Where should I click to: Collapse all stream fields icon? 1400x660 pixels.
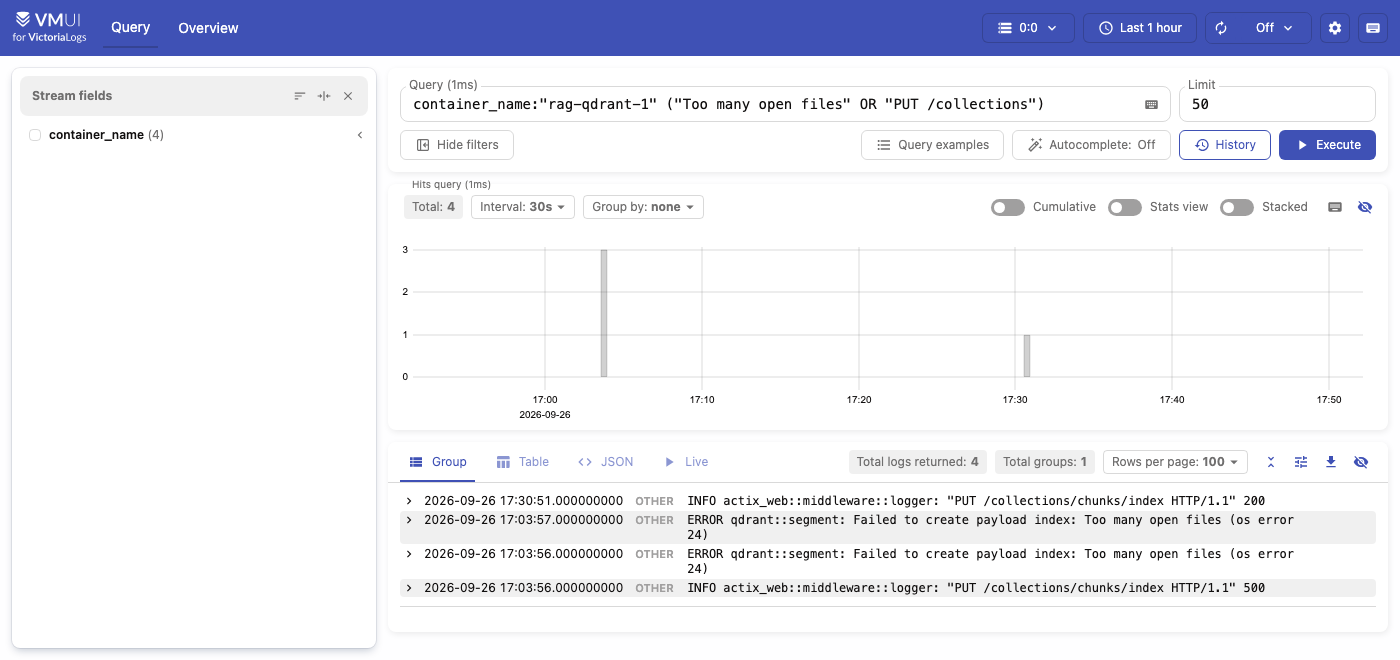tap(324, 96)
